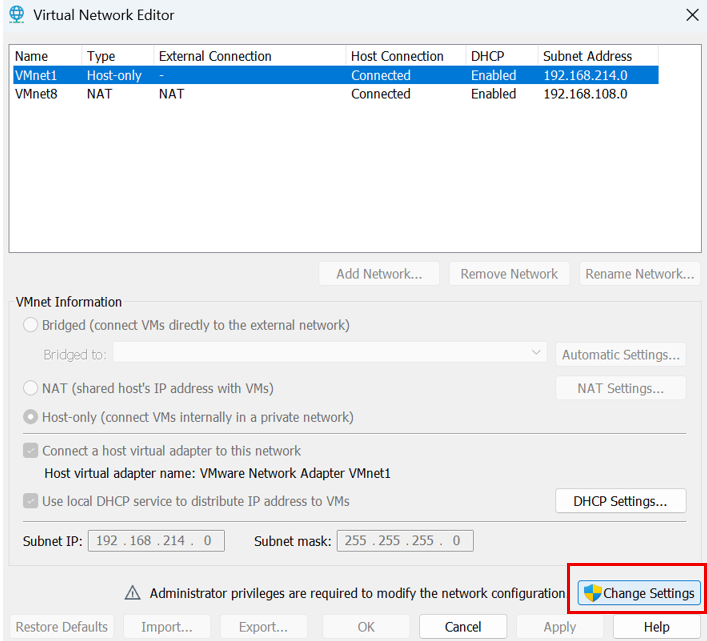Click the Subnet IP input field
Viewport: 707px width, 641px height.
point(156,540)
